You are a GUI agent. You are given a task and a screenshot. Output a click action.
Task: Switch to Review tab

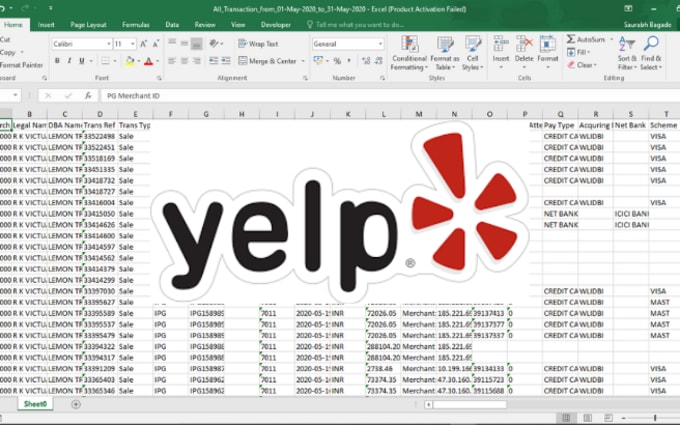pos(205,25)
